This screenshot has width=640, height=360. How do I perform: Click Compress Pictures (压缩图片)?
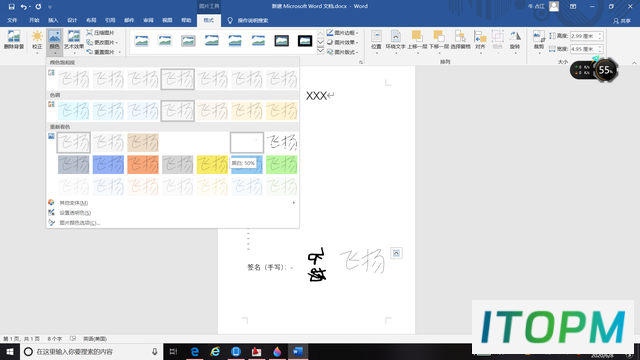pyautogui.click(x=100, y=33)
